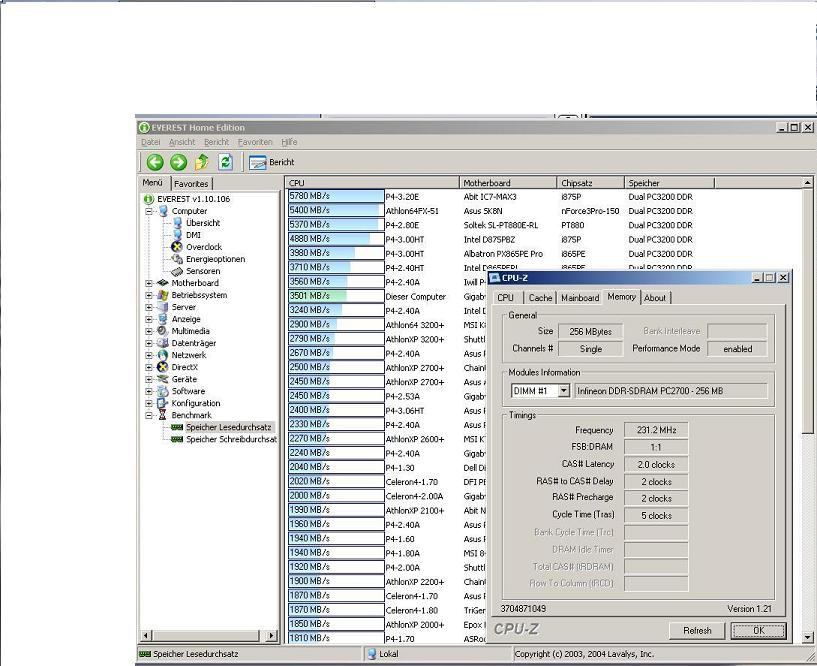This screenshot has height=666, width=817.
Task: Select the DMI tree item icon
Action: pos(178,235)
